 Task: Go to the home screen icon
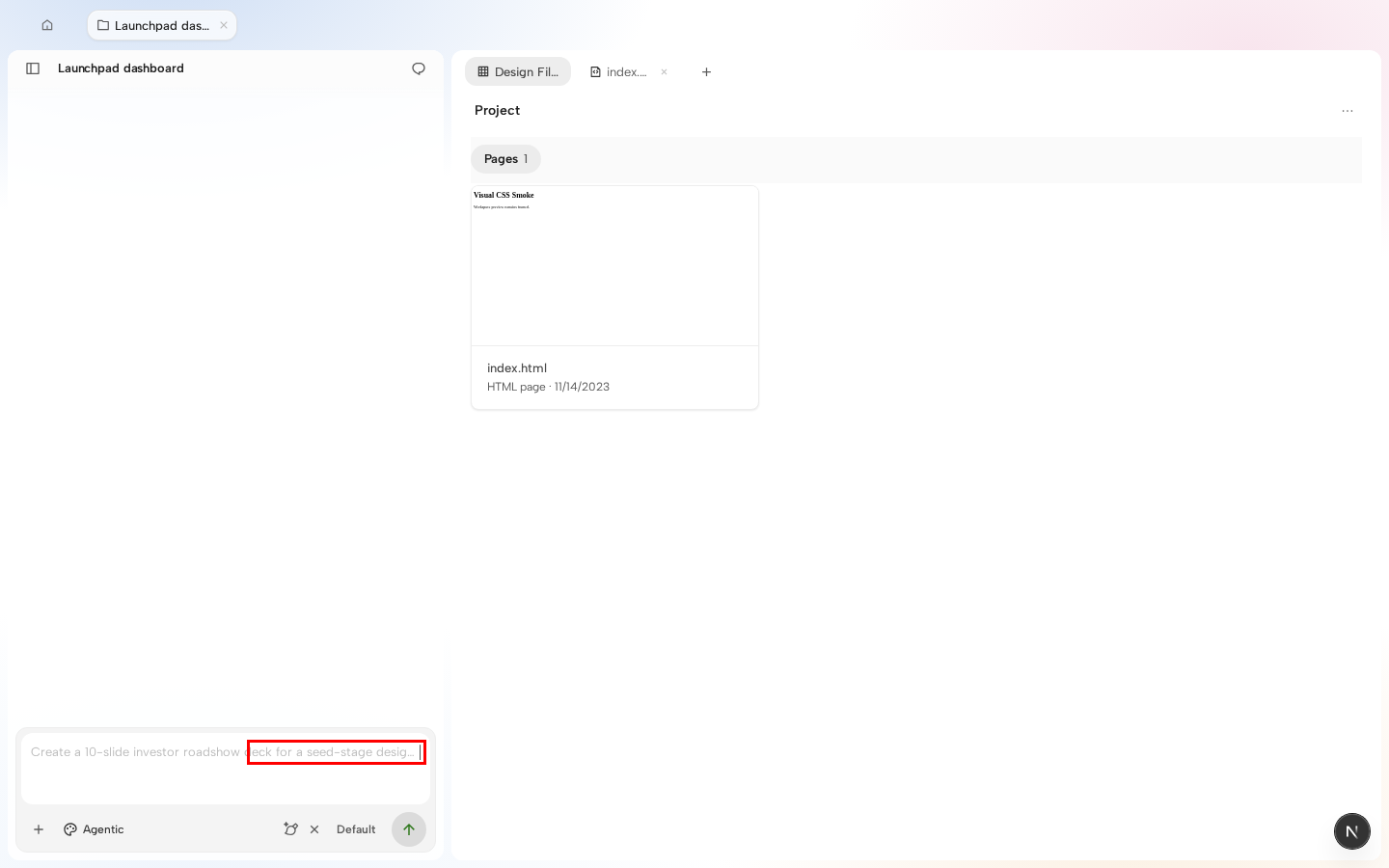pyautogui.click(x=47, y=25)
